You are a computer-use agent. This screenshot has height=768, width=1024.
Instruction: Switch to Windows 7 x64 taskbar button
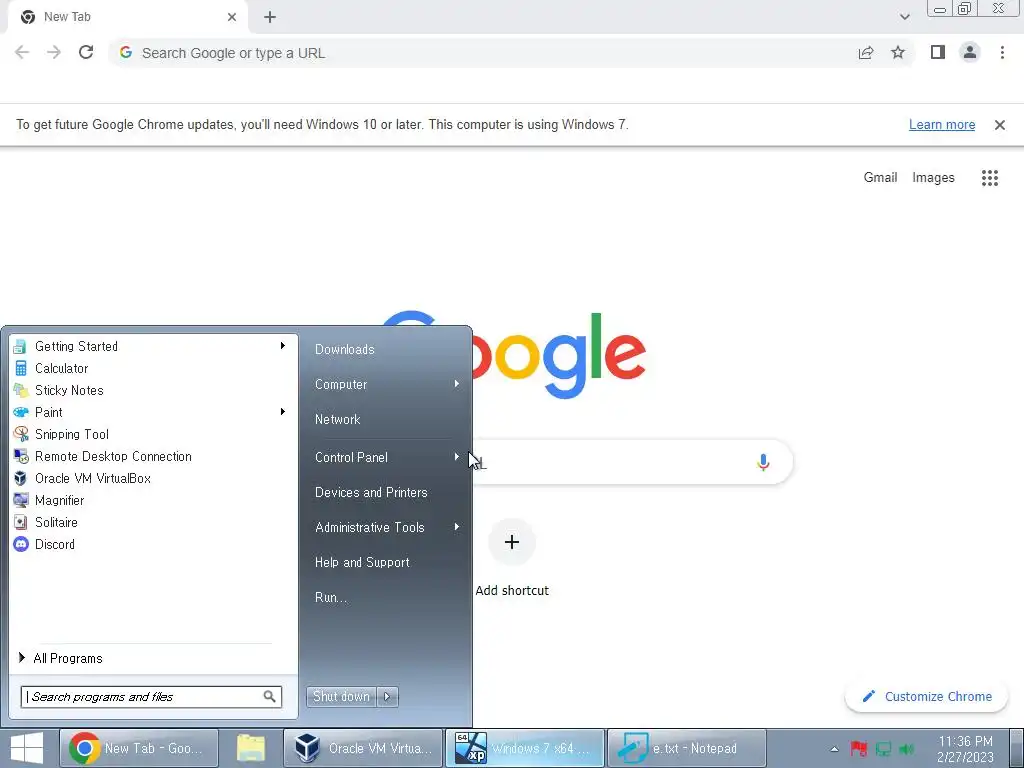click(525, 748)
